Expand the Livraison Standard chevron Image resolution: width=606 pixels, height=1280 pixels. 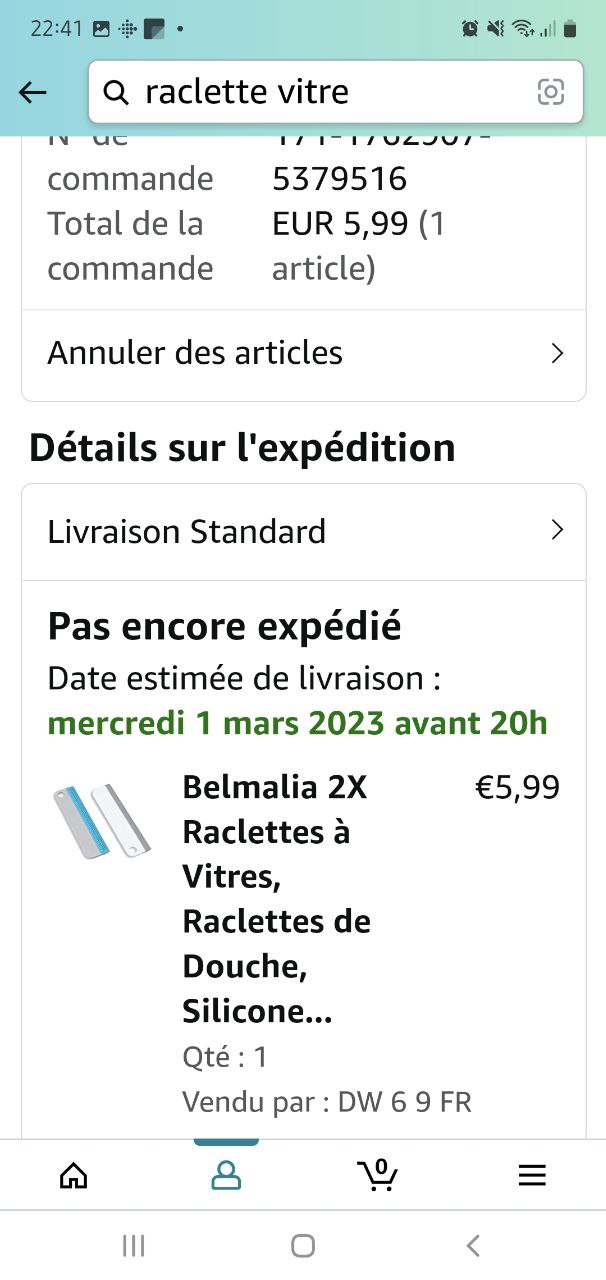pyautogui.click(x=558, y=530)
